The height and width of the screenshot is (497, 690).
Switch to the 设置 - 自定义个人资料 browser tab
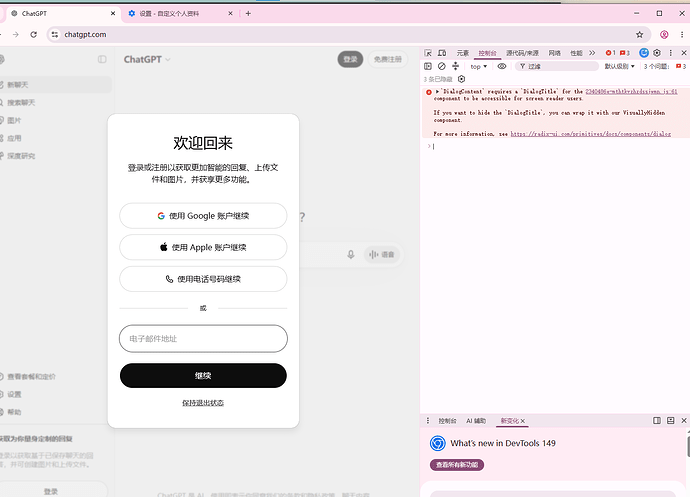click(180, 14)
